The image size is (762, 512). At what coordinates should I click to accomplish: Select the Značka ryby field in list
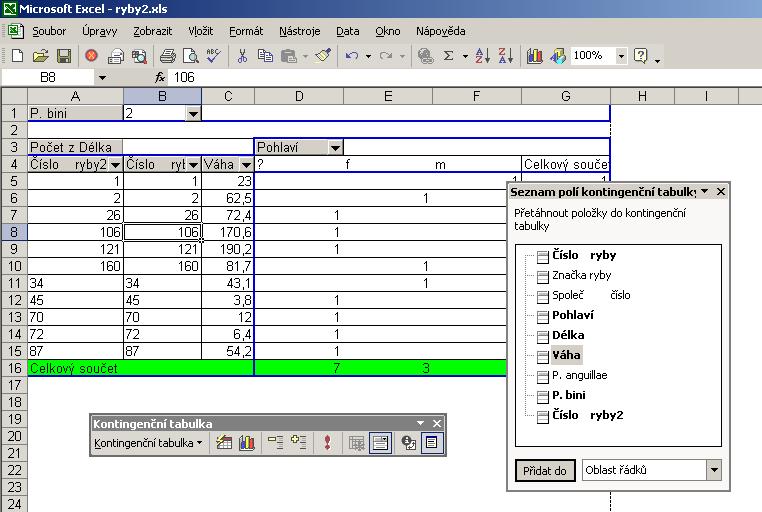(x=581, y=275)
